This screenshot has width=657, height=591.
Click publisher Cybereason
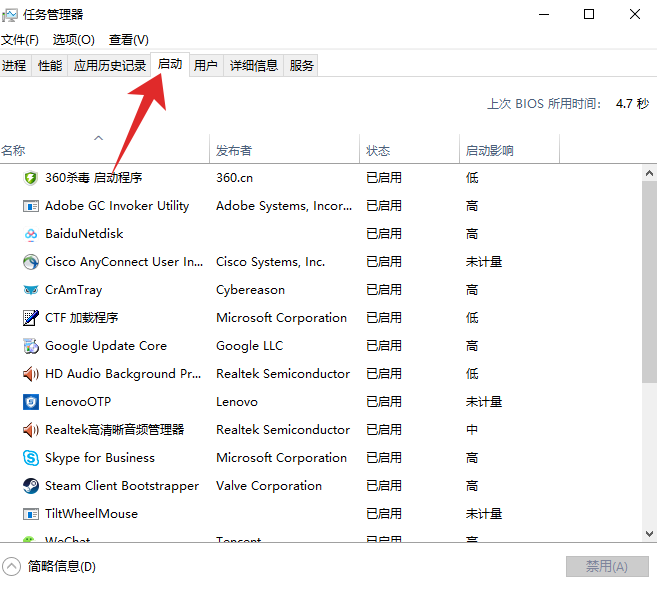251,290
